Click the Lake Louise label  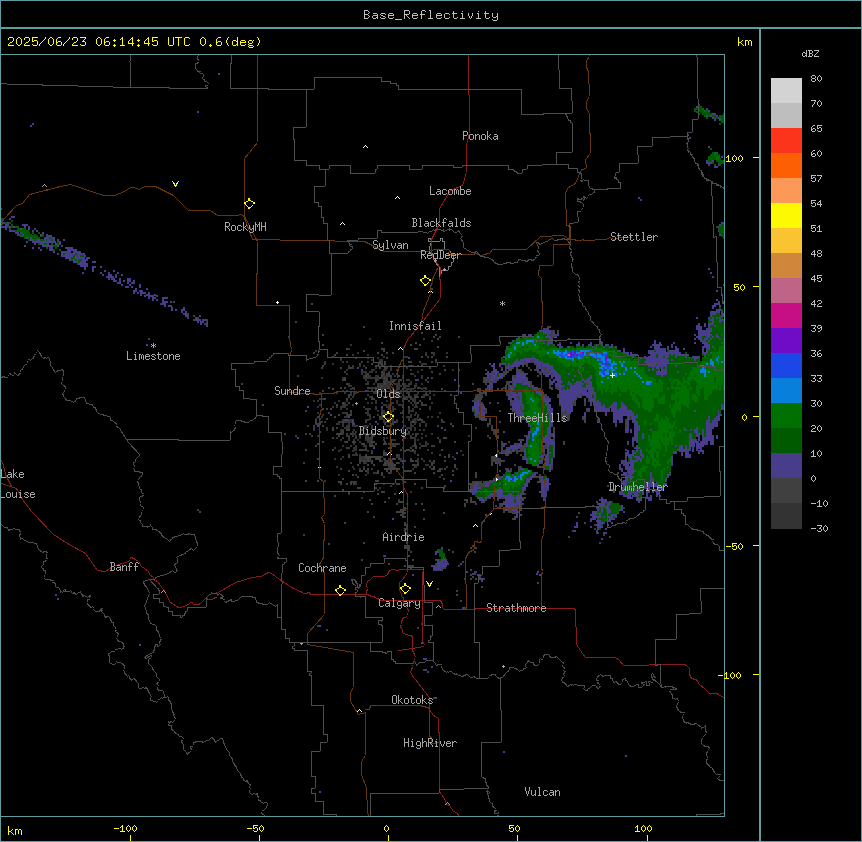pyautogui.click(x=18, y=484)
